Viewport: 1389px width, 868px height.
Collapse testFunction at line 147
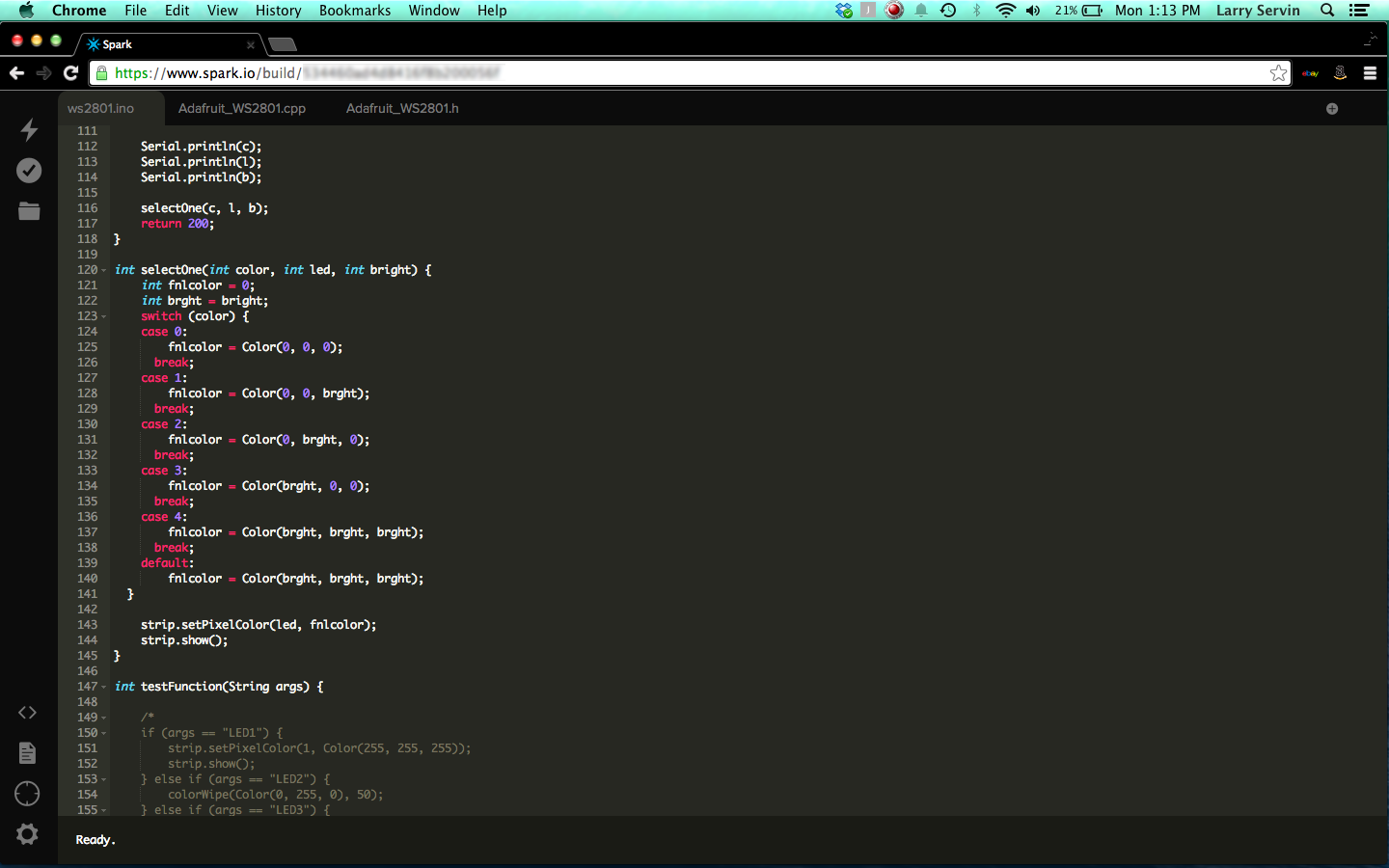click(104, 687)
